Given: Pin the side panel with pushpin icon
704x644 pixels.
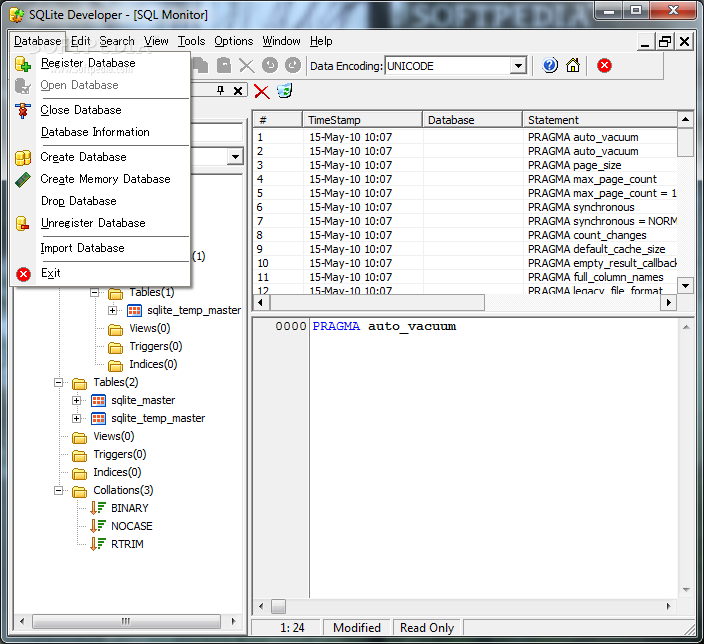Looking at the screenshot, I should 220,91.
